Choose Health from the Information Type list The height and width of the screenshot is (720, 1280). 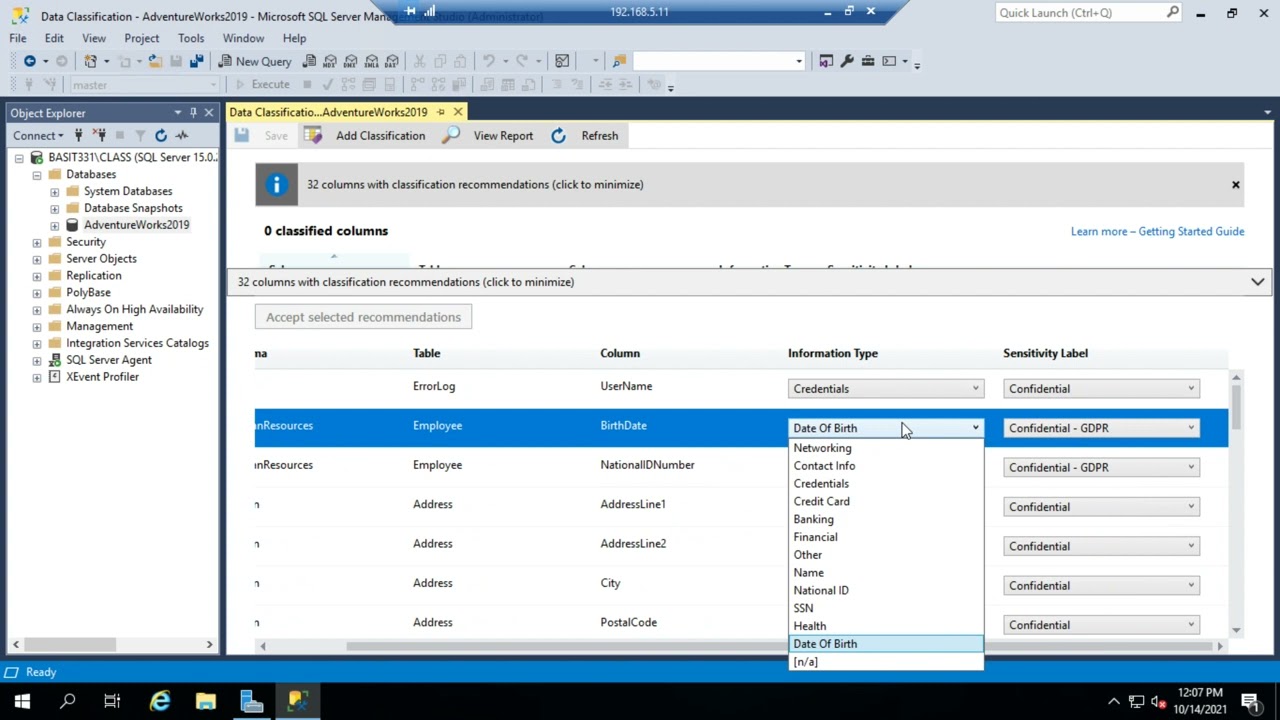(886, 626)
